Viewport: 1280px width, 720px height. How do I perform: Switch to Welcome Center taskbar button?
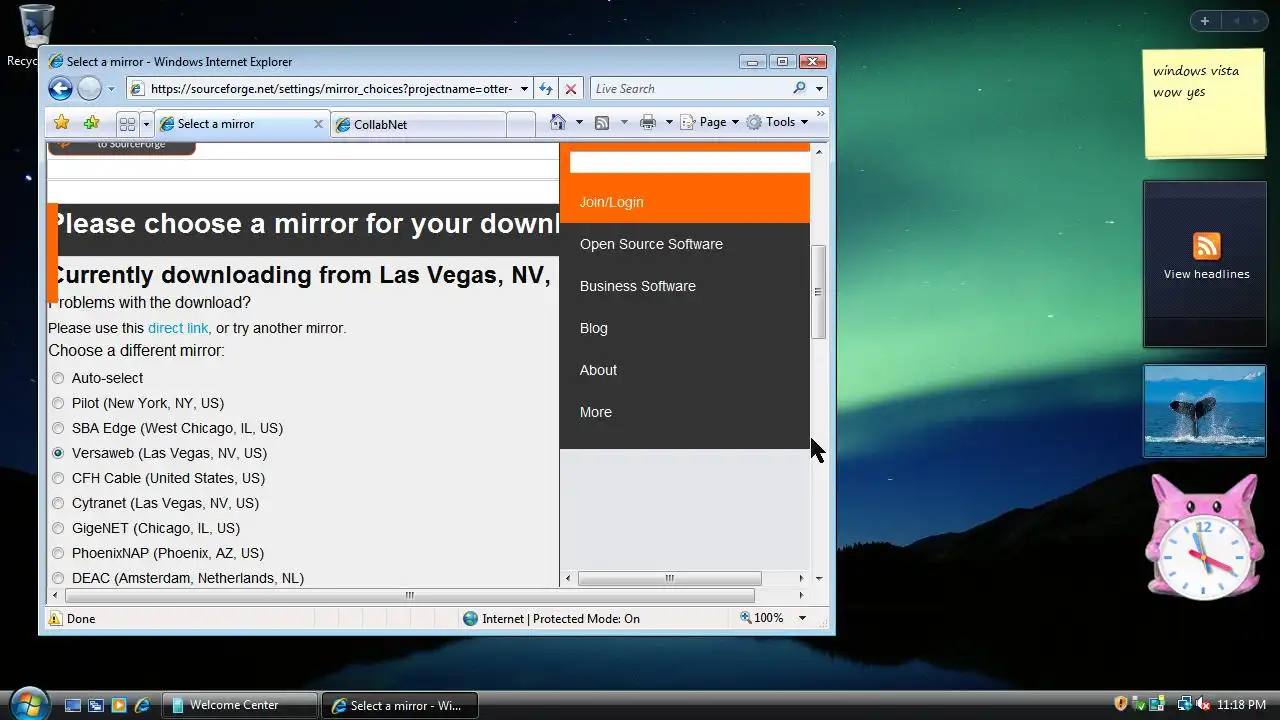(240, 705)
